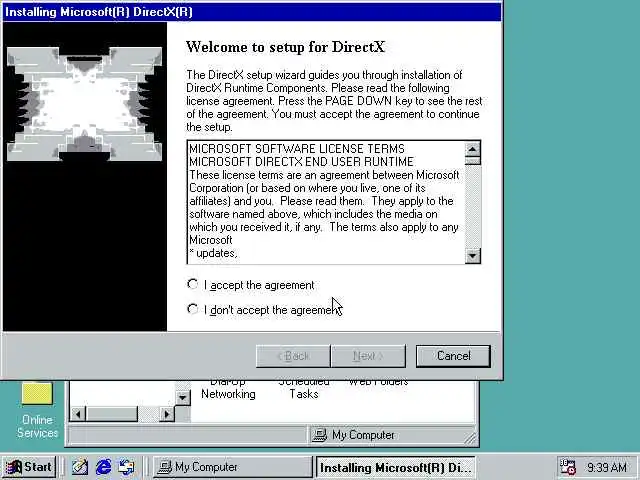Click the Cancel button in DirectX setup
Image resolution: width=640 pixels, height=480 pixels.
point(453,356)
